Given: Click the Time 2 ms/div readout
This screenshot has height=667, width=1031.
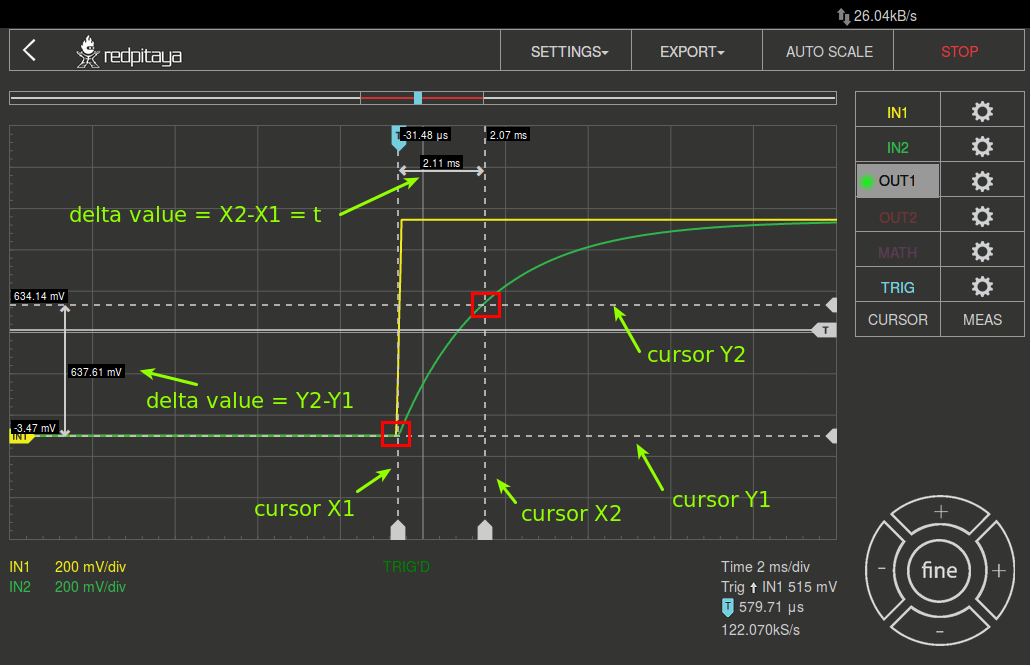Looking at the screenshot, I should (765, 566).
